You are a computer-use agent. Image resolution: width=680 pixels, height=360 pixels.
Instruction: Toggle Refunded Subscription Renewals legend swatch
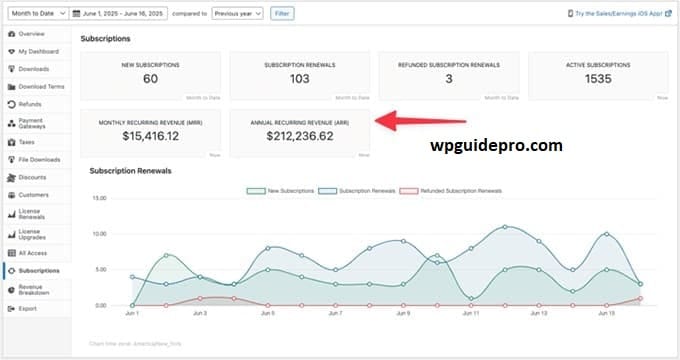coord(409,191)
